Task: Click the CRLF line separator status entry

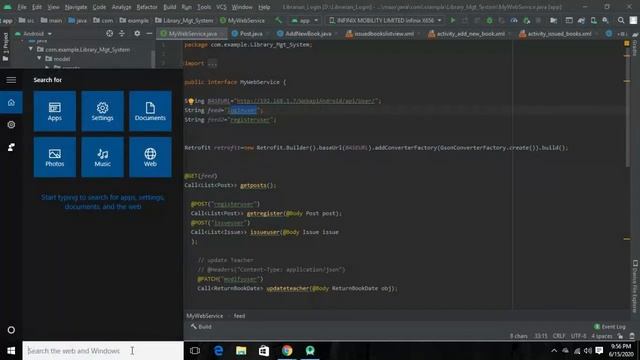Action: (x=559, y=336)
